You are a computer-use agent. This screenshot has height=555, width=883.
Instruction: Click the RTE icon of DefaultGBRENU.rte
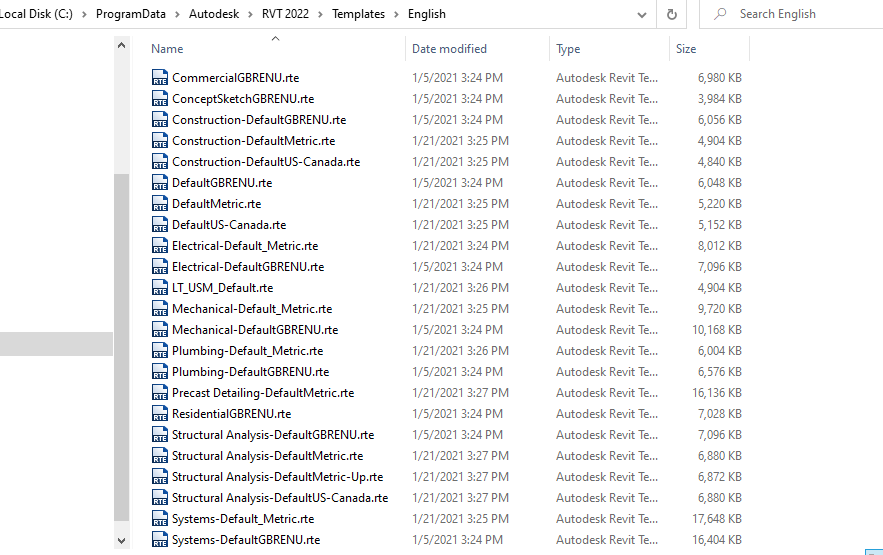tap(160, 183)
